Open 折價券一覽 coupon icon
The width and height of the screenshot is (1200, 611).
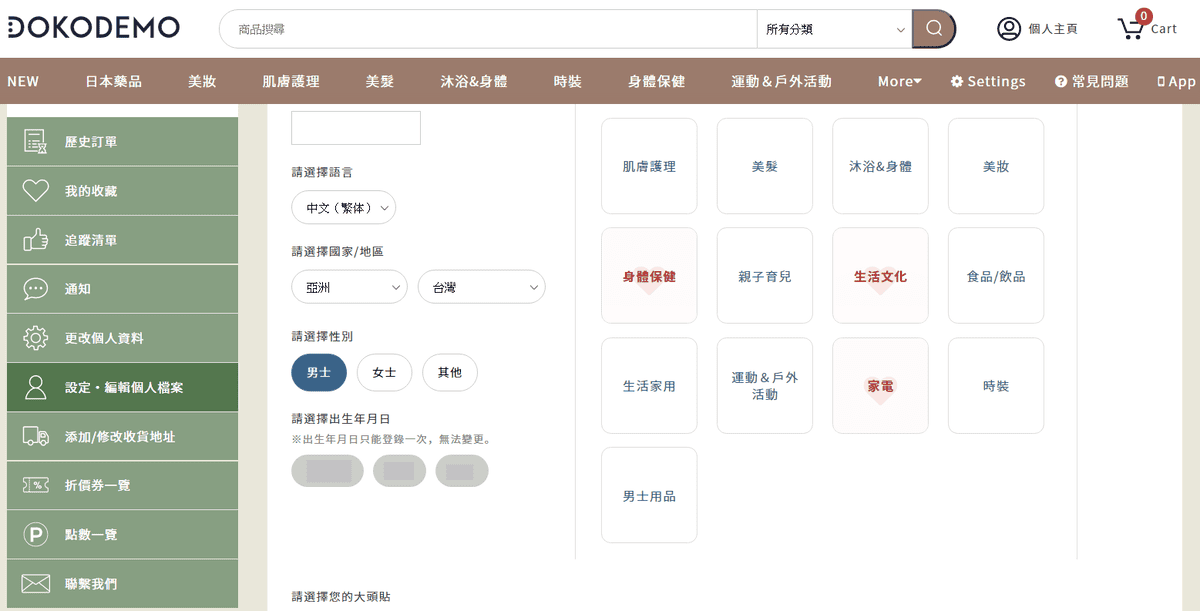point(36,485)
